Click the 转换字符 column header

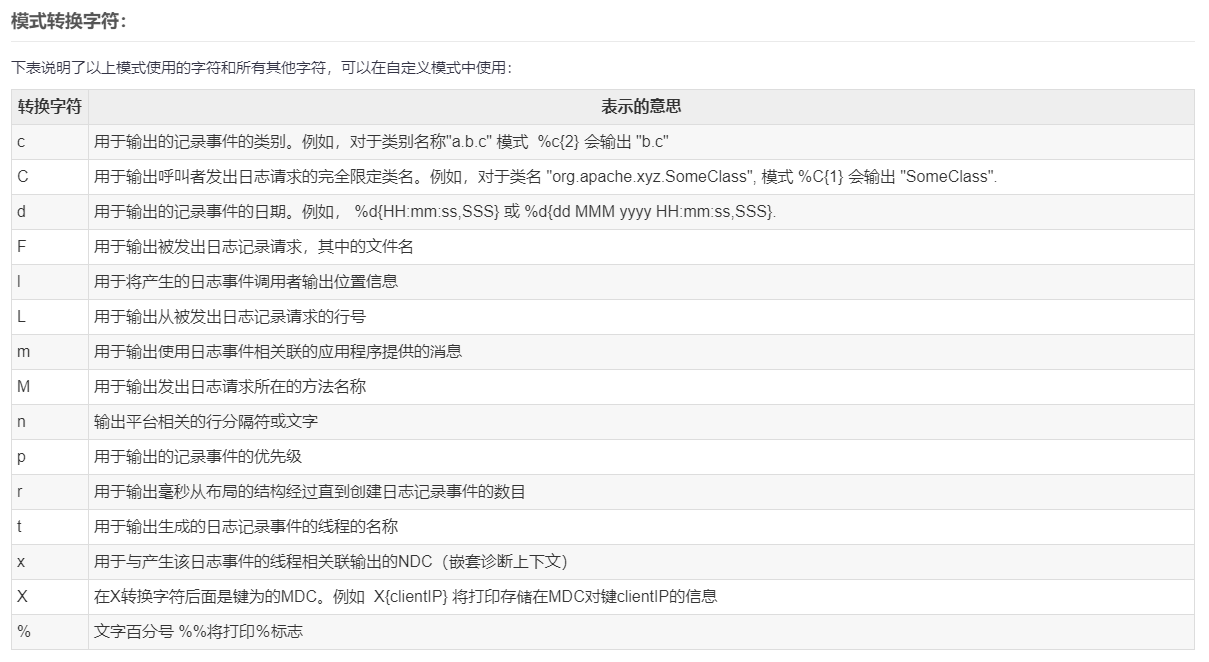[x=50, y=107]
